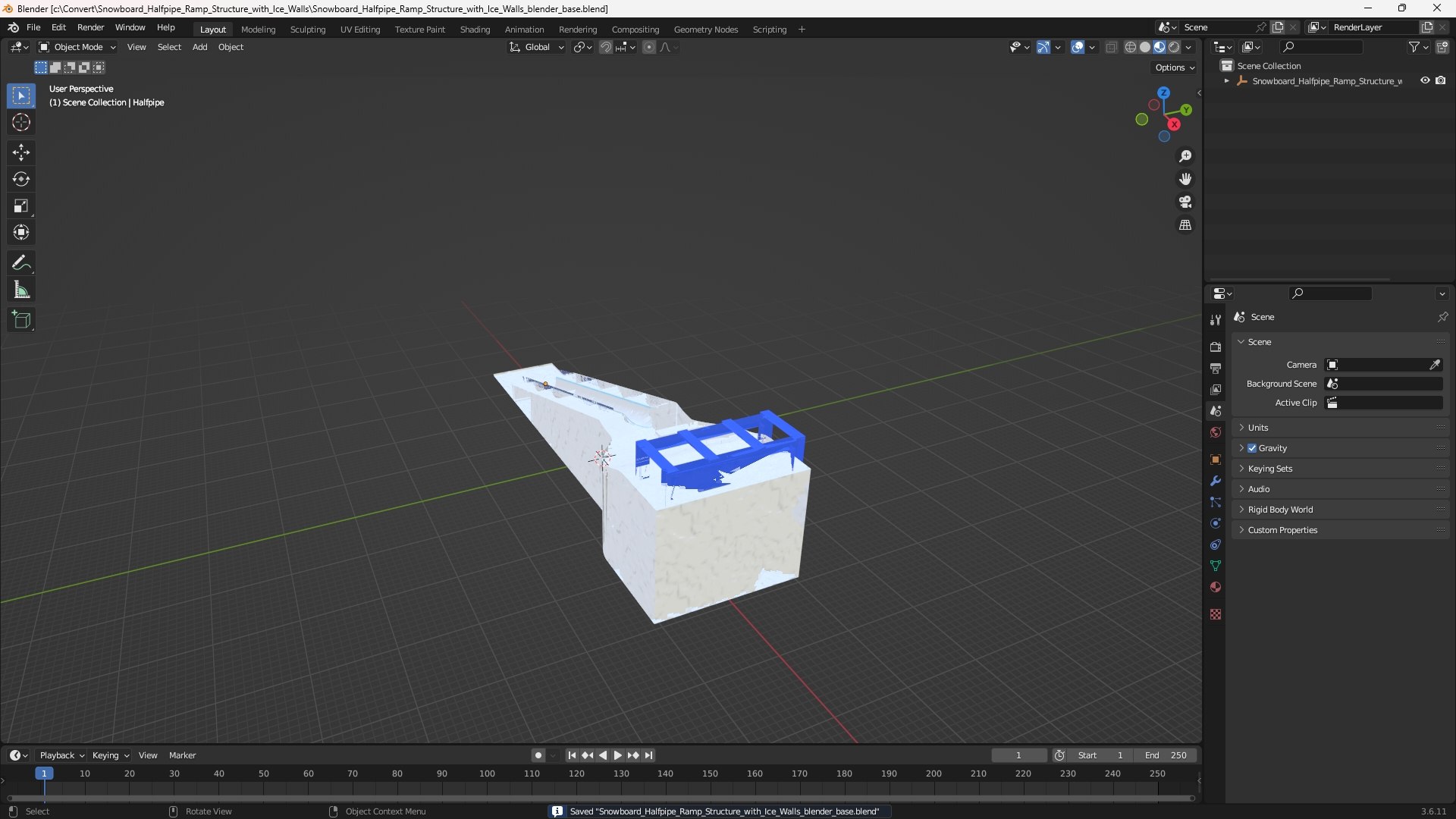Click the hand pan view icon
This screenshot has height=819, width=1456.
[x=1185, y=179]
